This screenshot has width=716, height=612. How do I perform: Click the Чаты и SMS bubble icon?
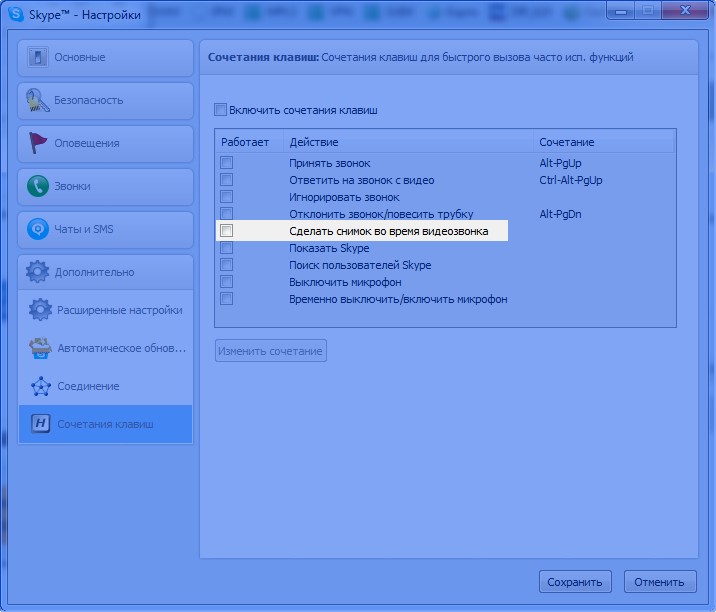click(x=38, y=229)
